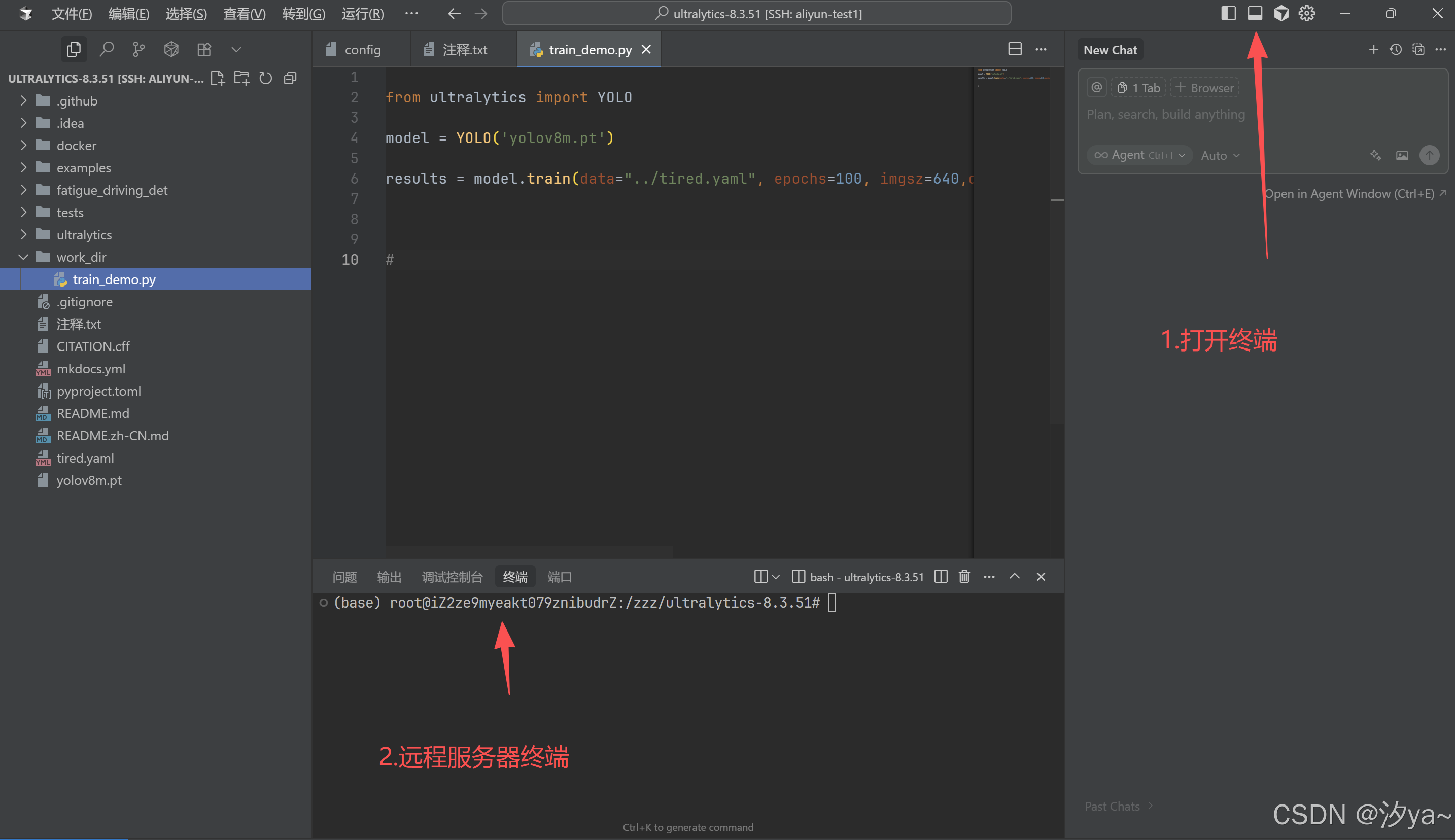Toggle the primary sidebar visibility
1455x840 pixels.
click(1229, 13)
